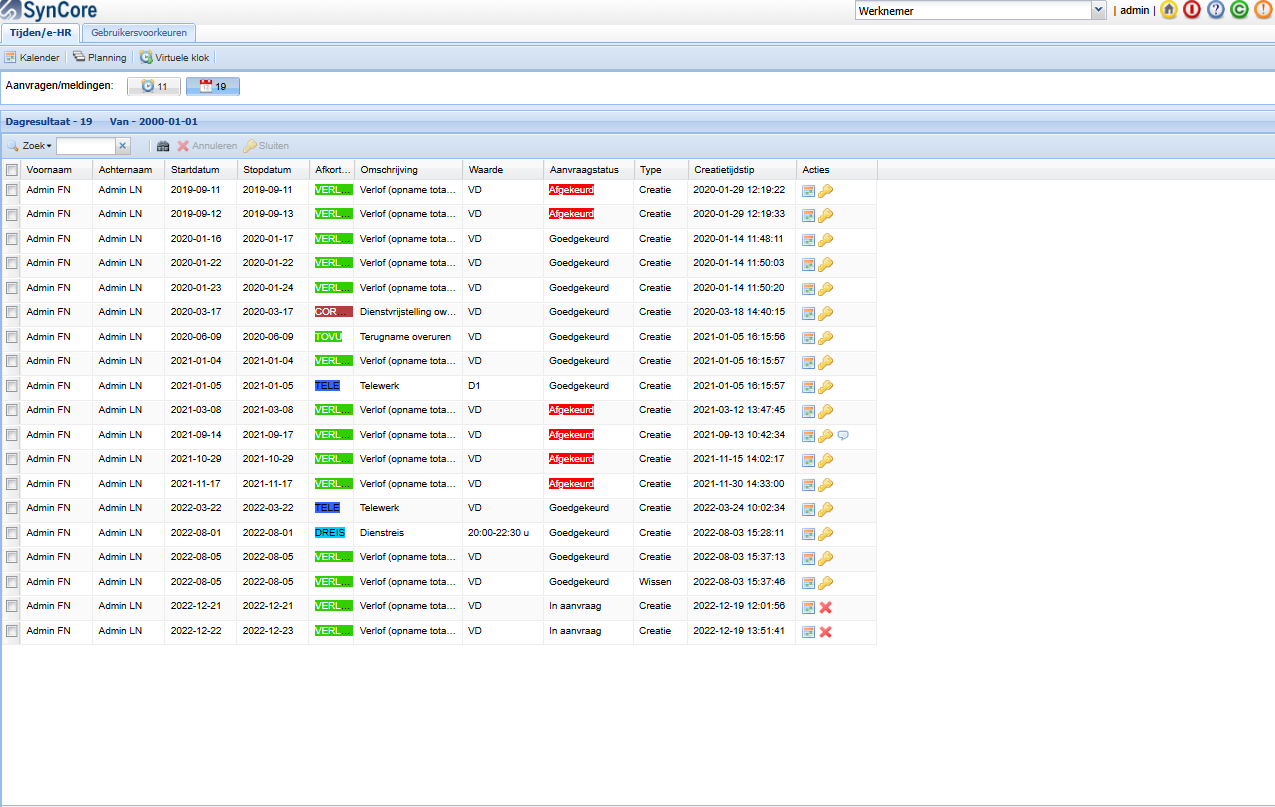Open comment bubble on 2021-09-14 request

click(843, 435)
